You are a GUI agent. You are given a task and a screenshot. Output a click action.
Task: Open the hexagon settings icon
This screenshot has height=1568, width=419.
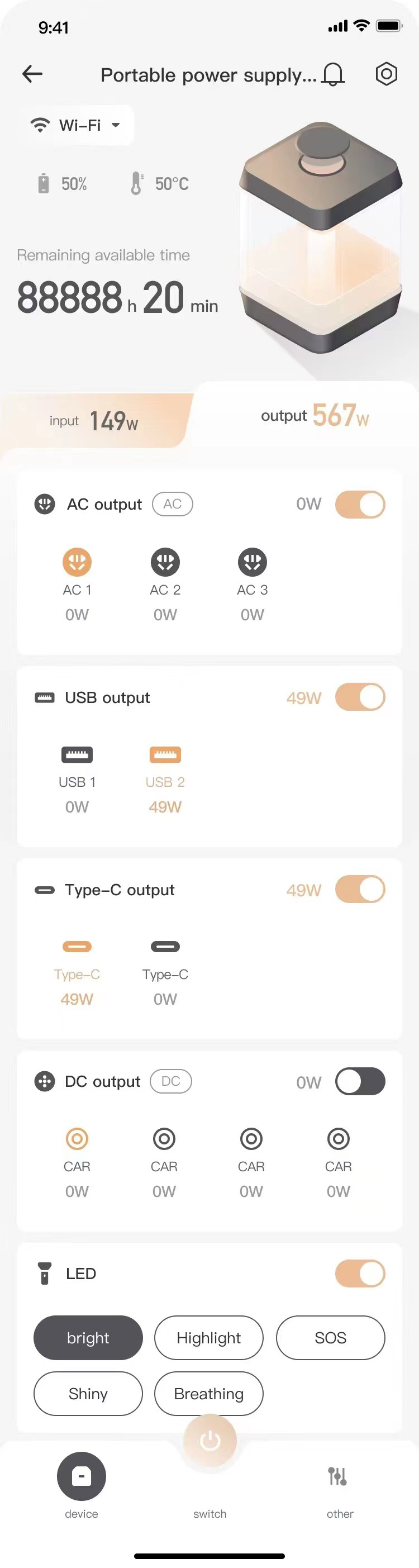point(386,74)
